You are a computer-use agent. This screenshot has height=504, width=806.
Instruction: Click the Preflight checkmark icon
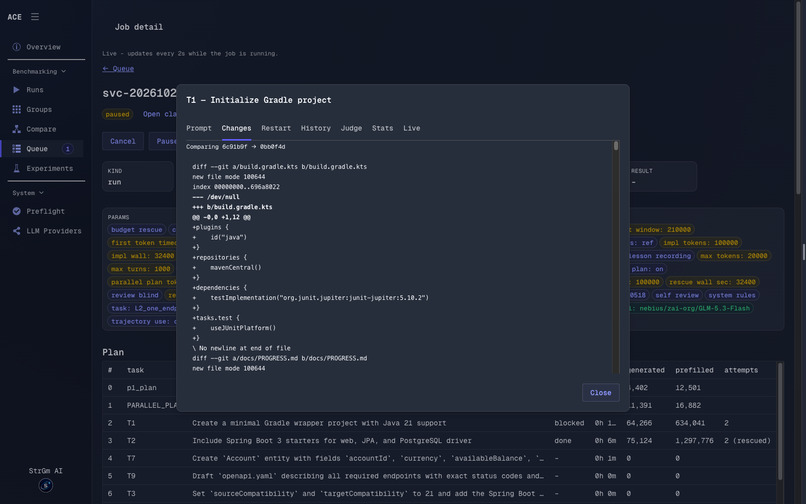tap(16, 211)
